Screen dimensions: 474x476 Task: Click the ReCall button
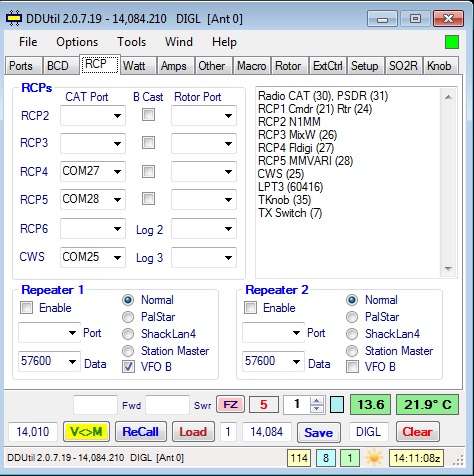140,432
